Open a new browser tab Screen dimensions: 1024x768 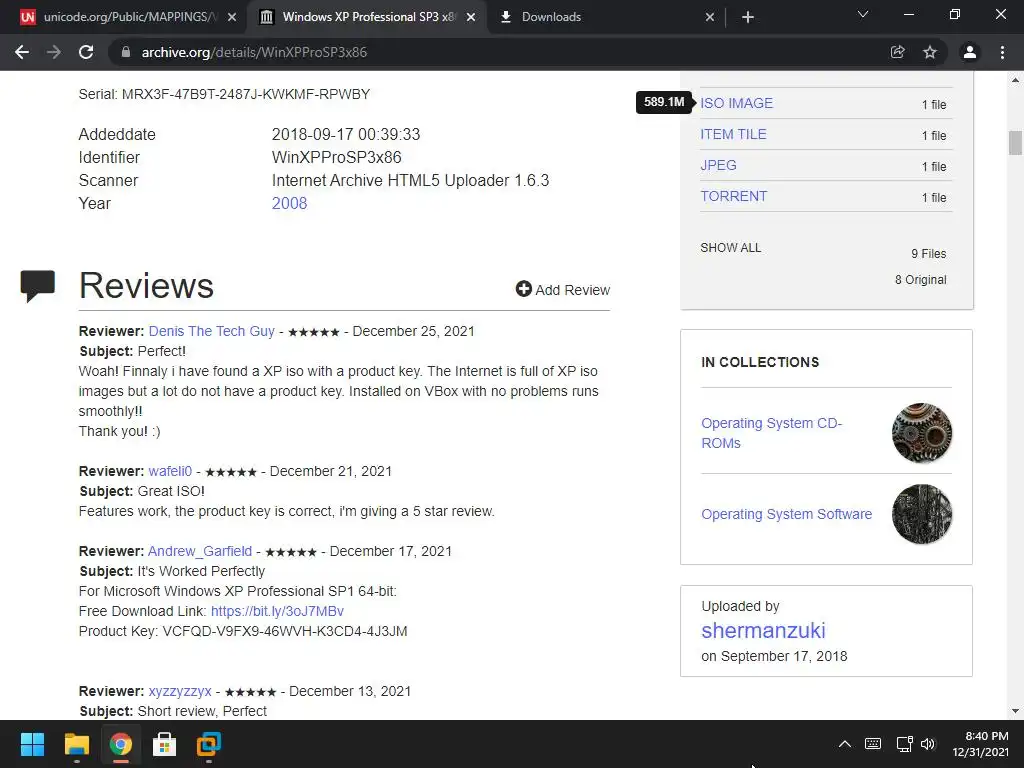pos(748,17)
